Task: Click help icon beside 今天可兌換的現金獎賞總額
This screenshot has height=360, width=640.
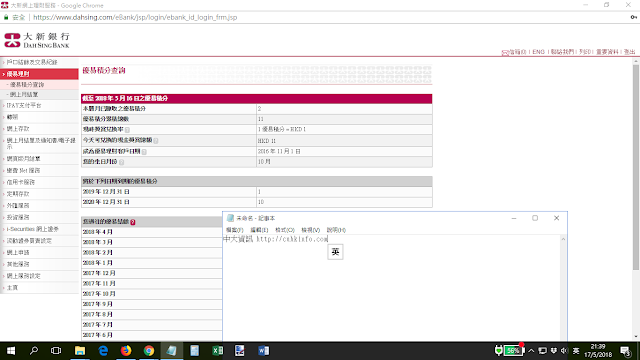Action: 156,140
